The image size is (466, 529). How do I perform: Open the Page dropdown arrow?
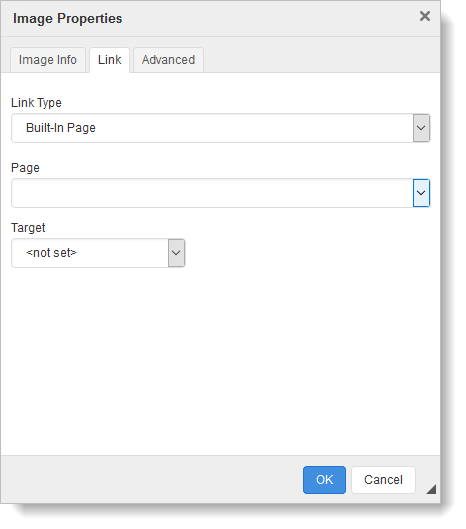click(x=421, y=193)
